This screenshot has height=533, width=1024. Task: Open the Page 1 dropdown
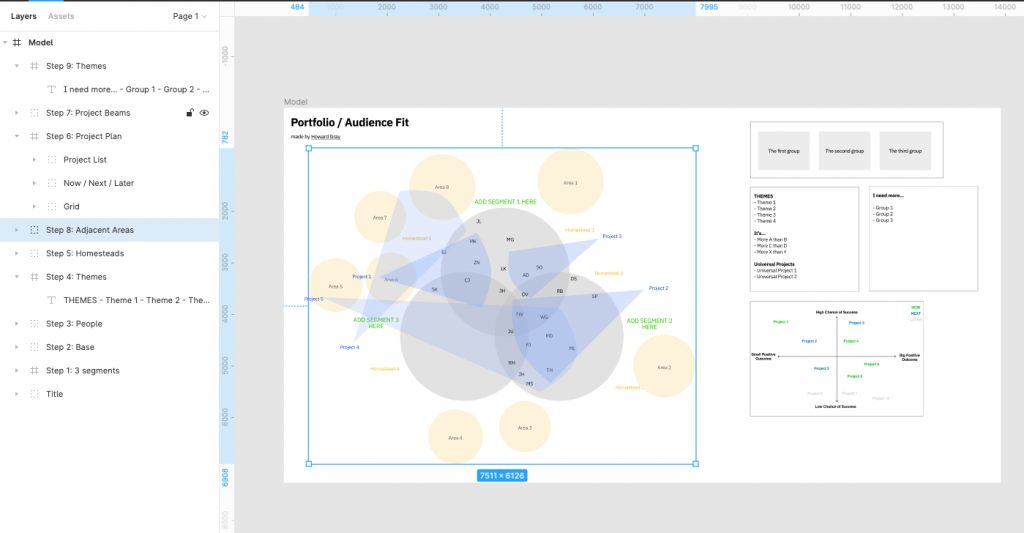click(x=189, y=16)
